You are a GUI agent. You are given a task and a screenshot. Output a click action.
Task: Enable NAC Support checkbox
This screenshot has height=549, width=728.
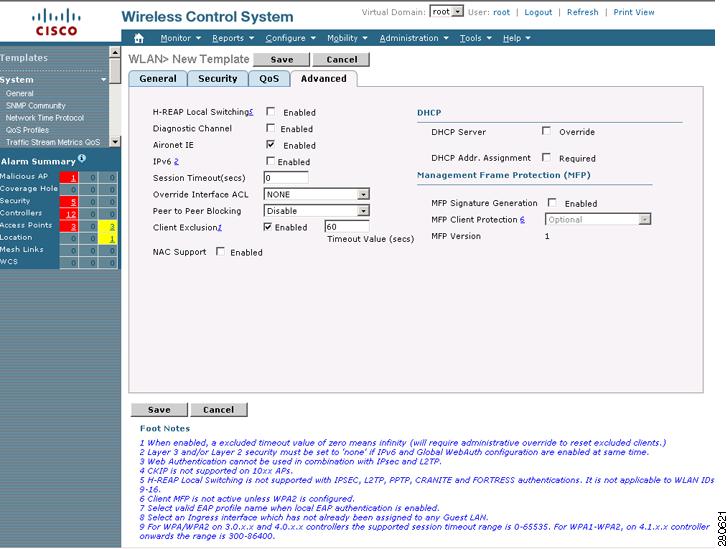point(221,251)
